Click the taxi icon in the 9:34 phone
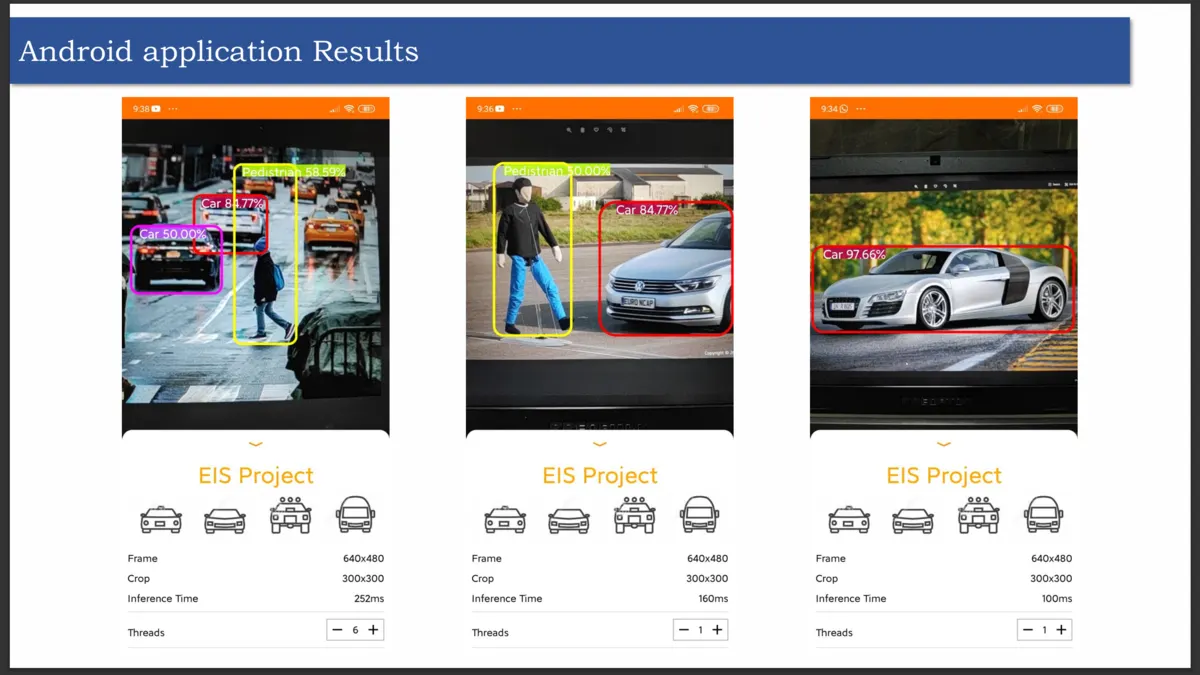Image resolution: width=1200 pixels, height=675 pixels. (849, 519)
